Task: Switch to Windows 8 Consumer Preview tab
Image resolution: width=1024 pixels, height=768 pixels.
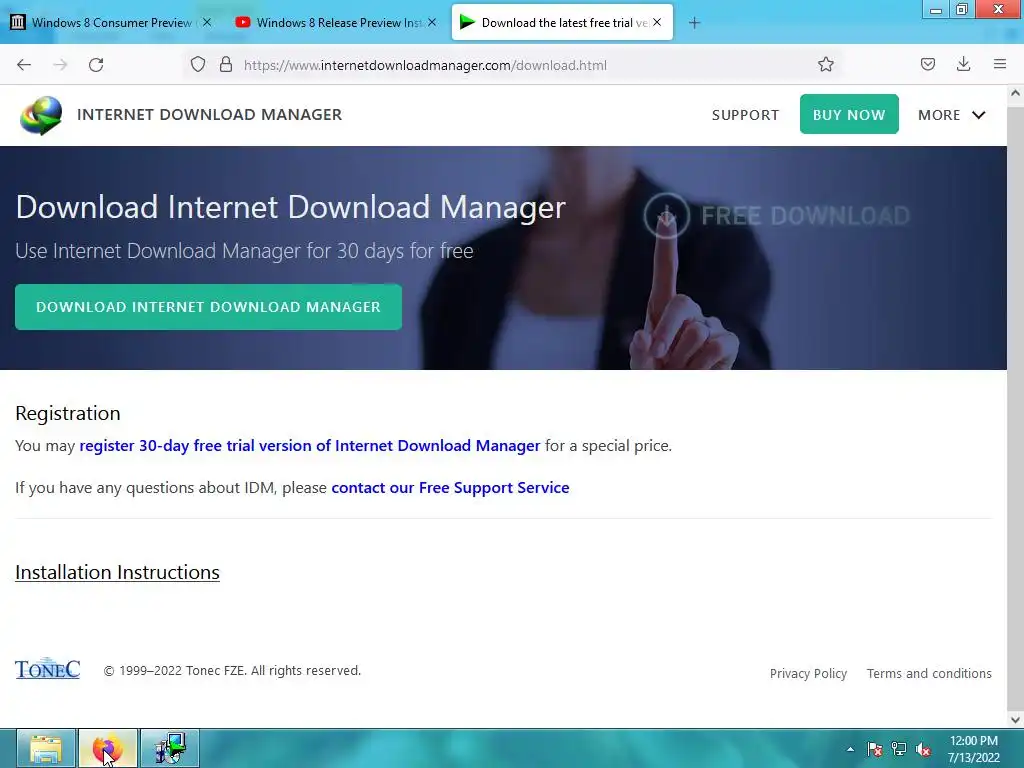Action: point(112,23)
